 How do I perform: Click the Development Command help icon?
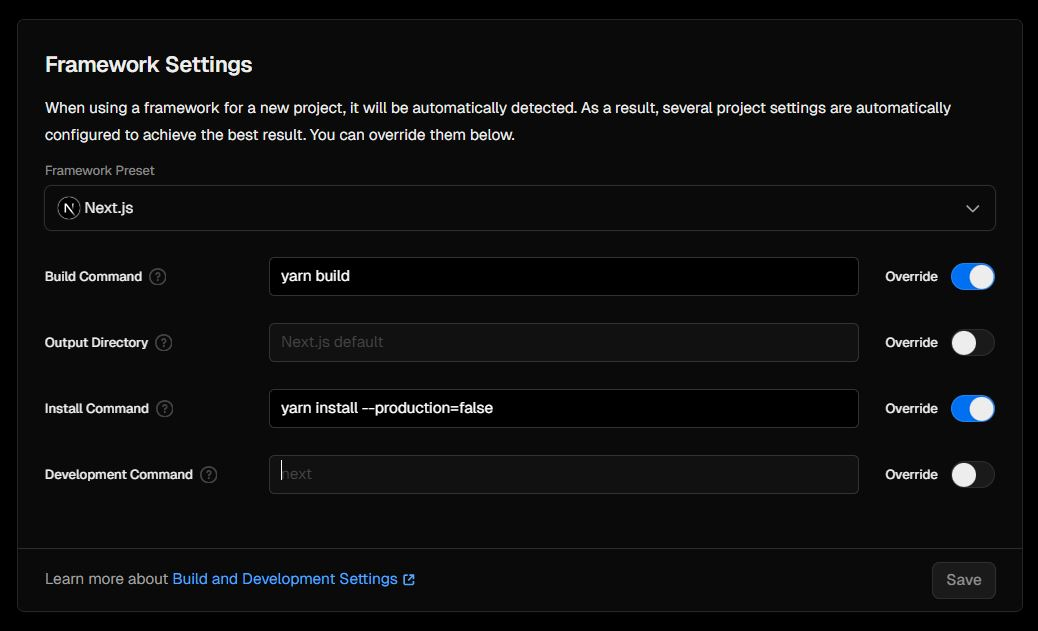click(209, 475)
